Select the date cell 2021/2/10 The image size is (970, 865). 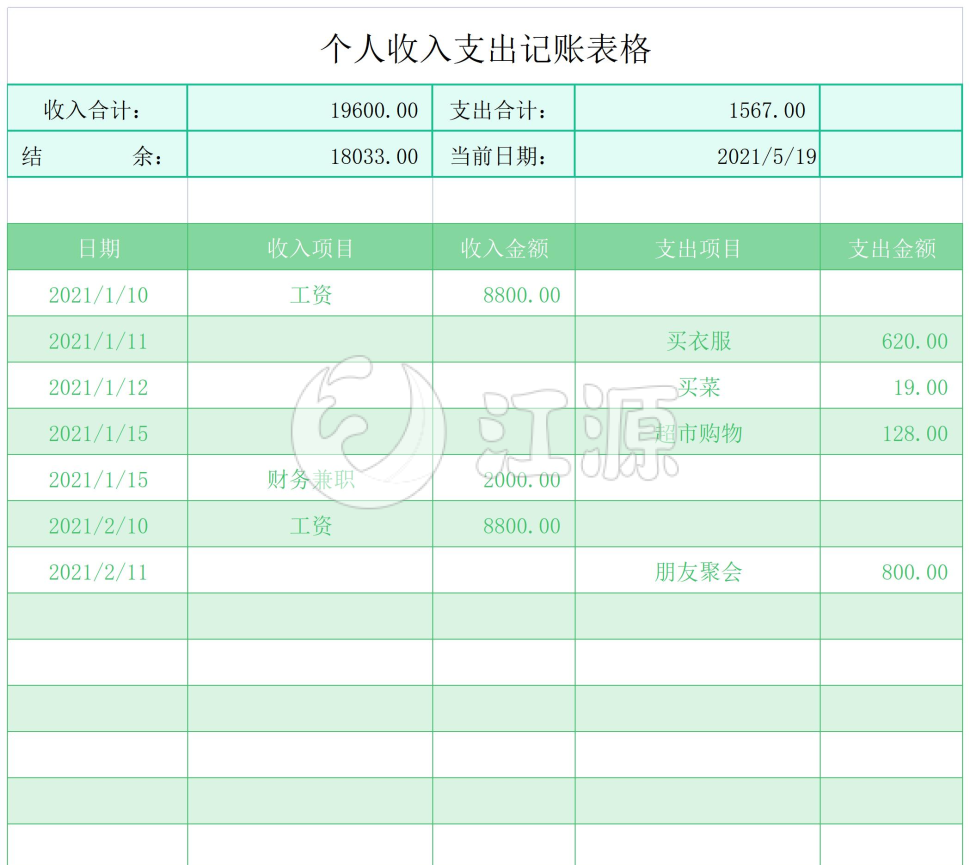tap(97, 524)
